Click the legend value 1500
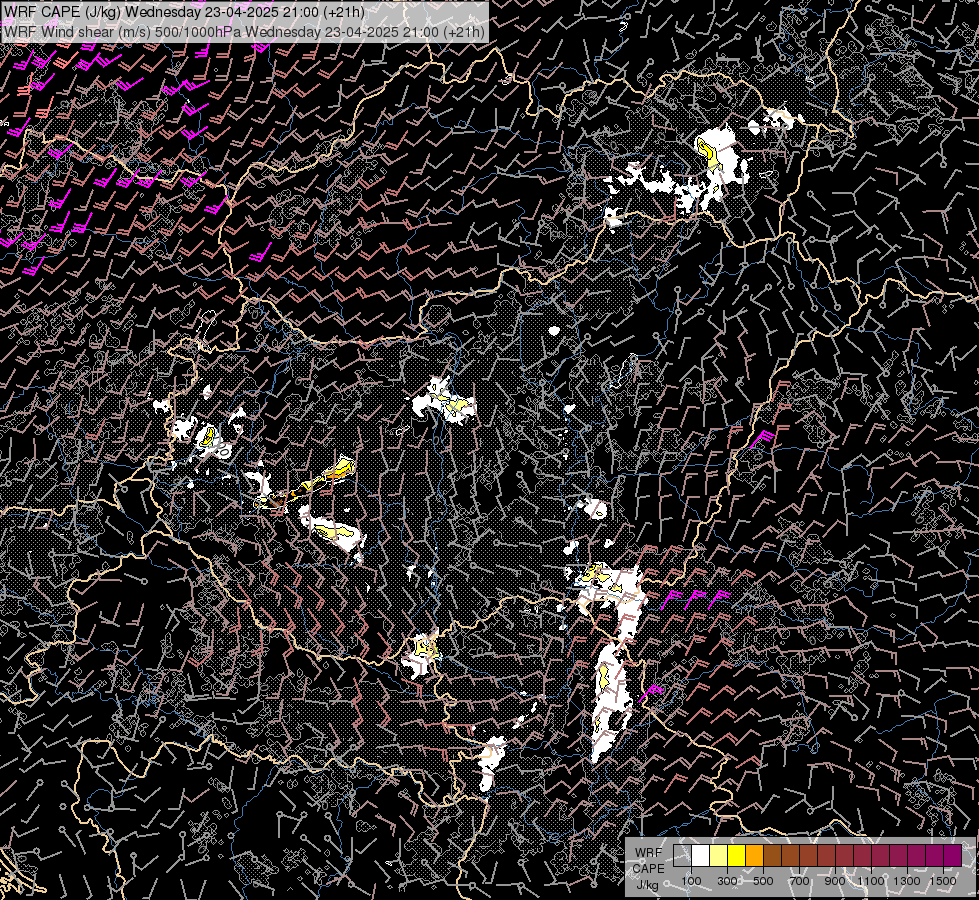This screenshot has height=900, width=979. (x=943, y=881)
